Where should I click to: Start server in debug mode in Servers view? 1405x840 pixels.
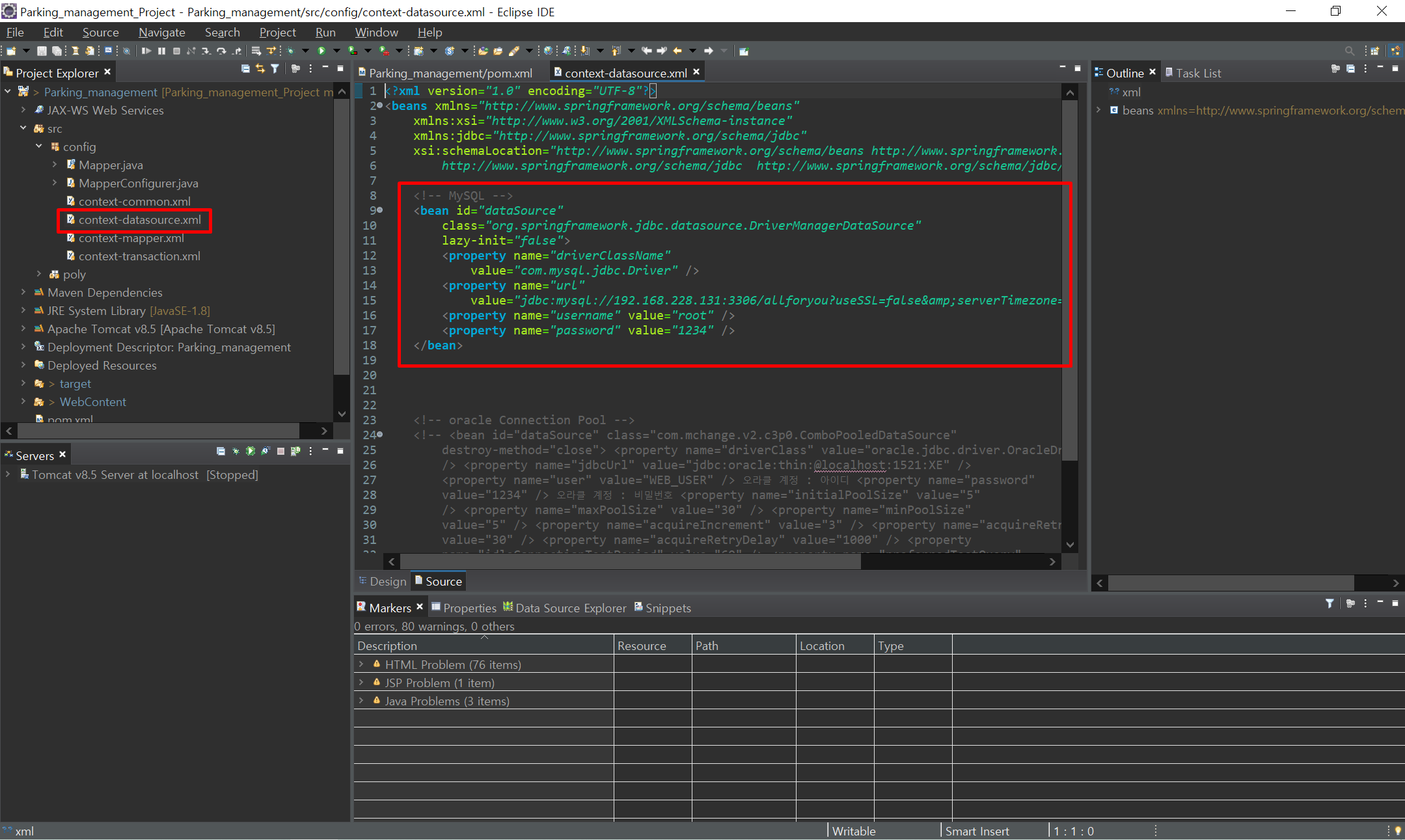click(x=236, y=451)
